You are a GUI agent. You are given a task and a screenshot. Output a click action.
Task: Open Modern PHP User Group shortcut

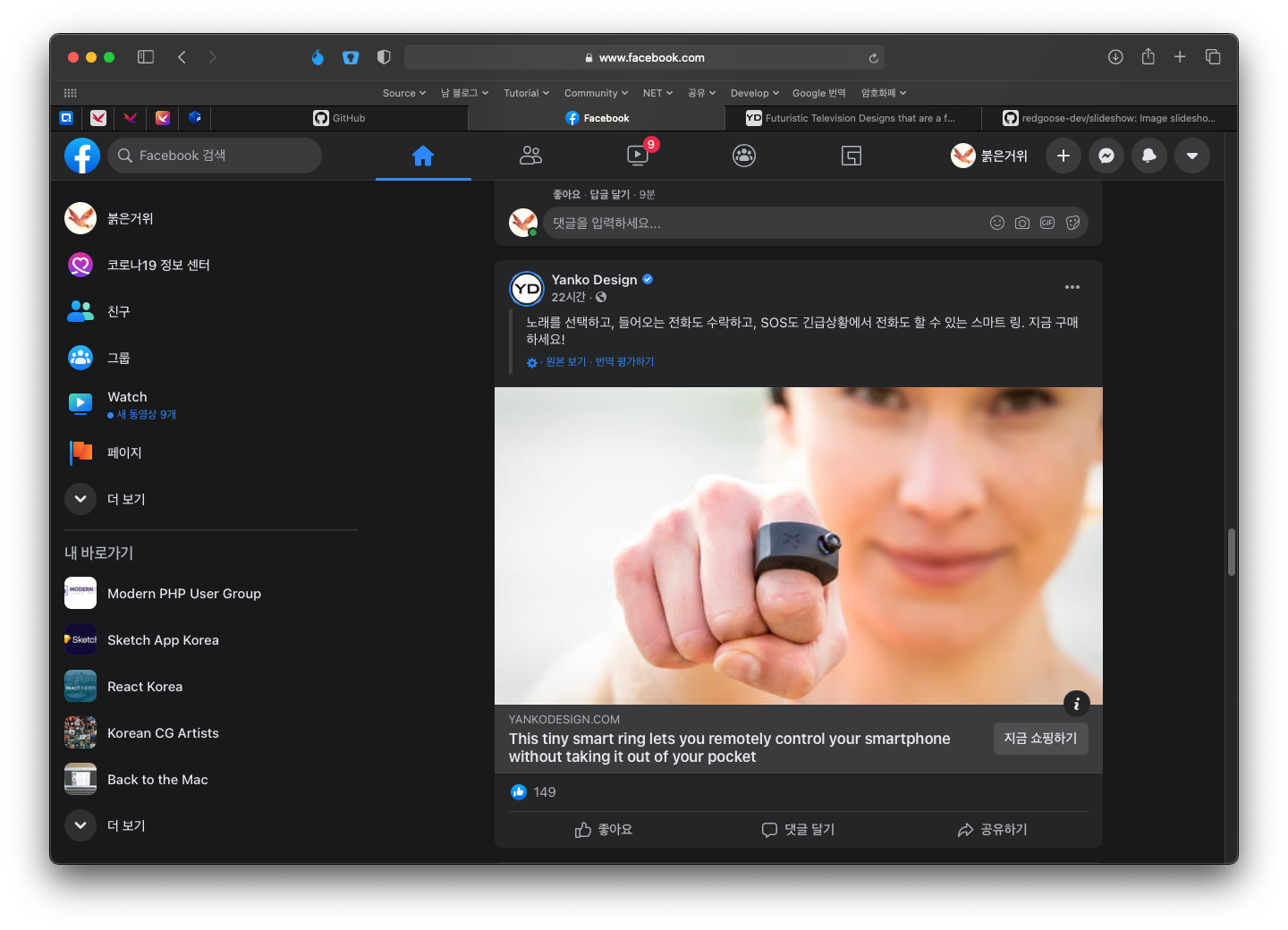click(211, 593)
